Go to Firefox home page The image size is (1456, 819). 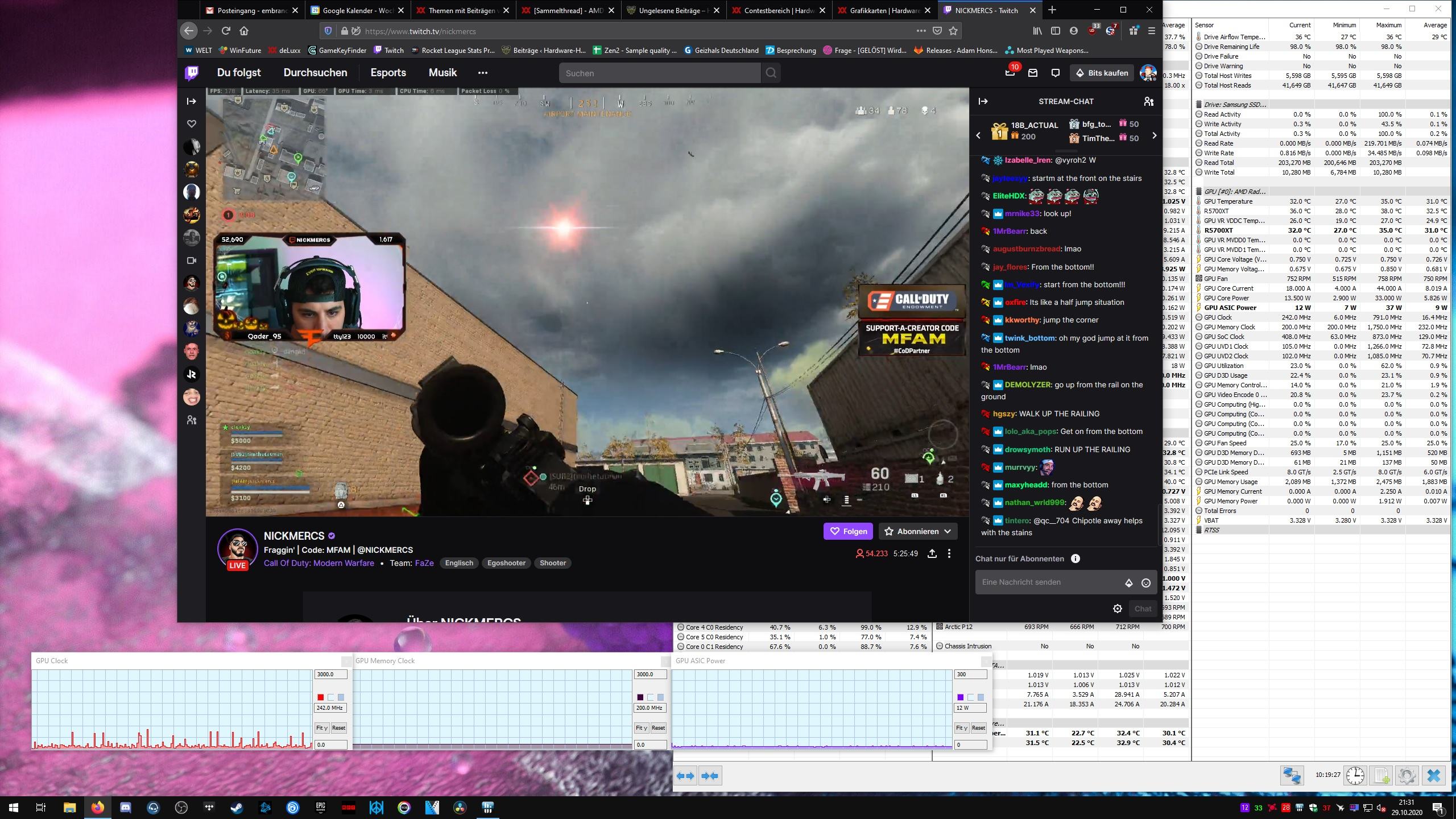point(244,31)
